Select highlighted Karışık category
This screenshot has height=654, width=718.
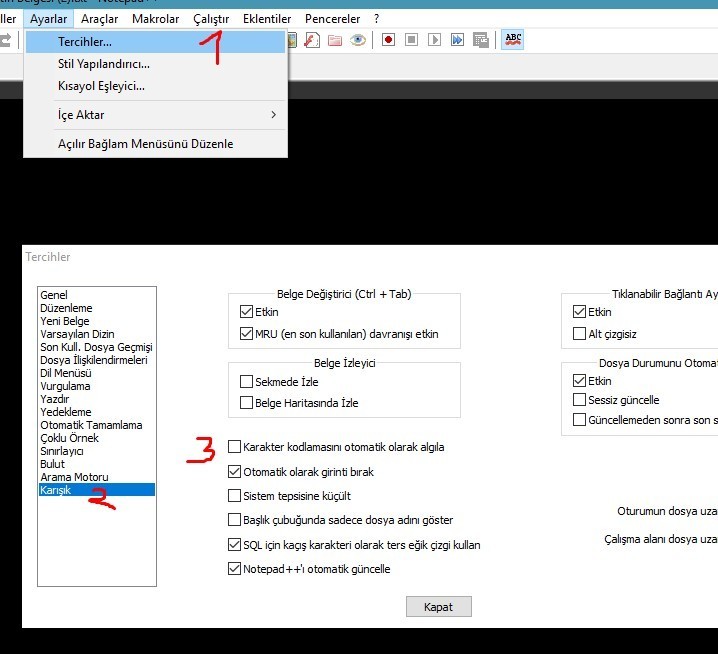point(97,490)
